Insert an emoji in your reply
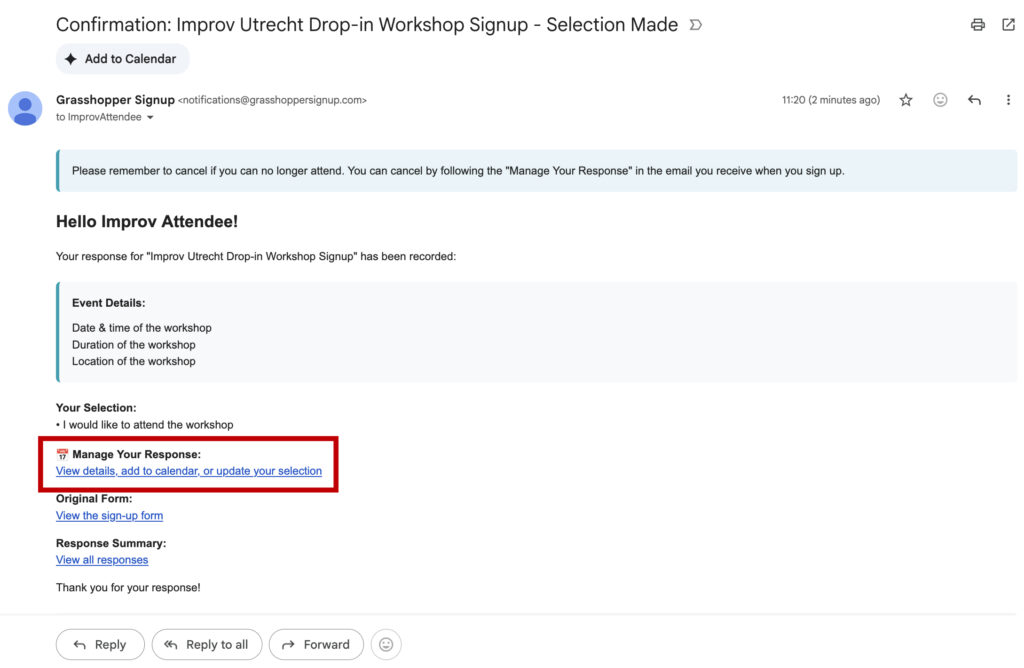The width and height of the screenshot is (1024, 668). point(386,644)
